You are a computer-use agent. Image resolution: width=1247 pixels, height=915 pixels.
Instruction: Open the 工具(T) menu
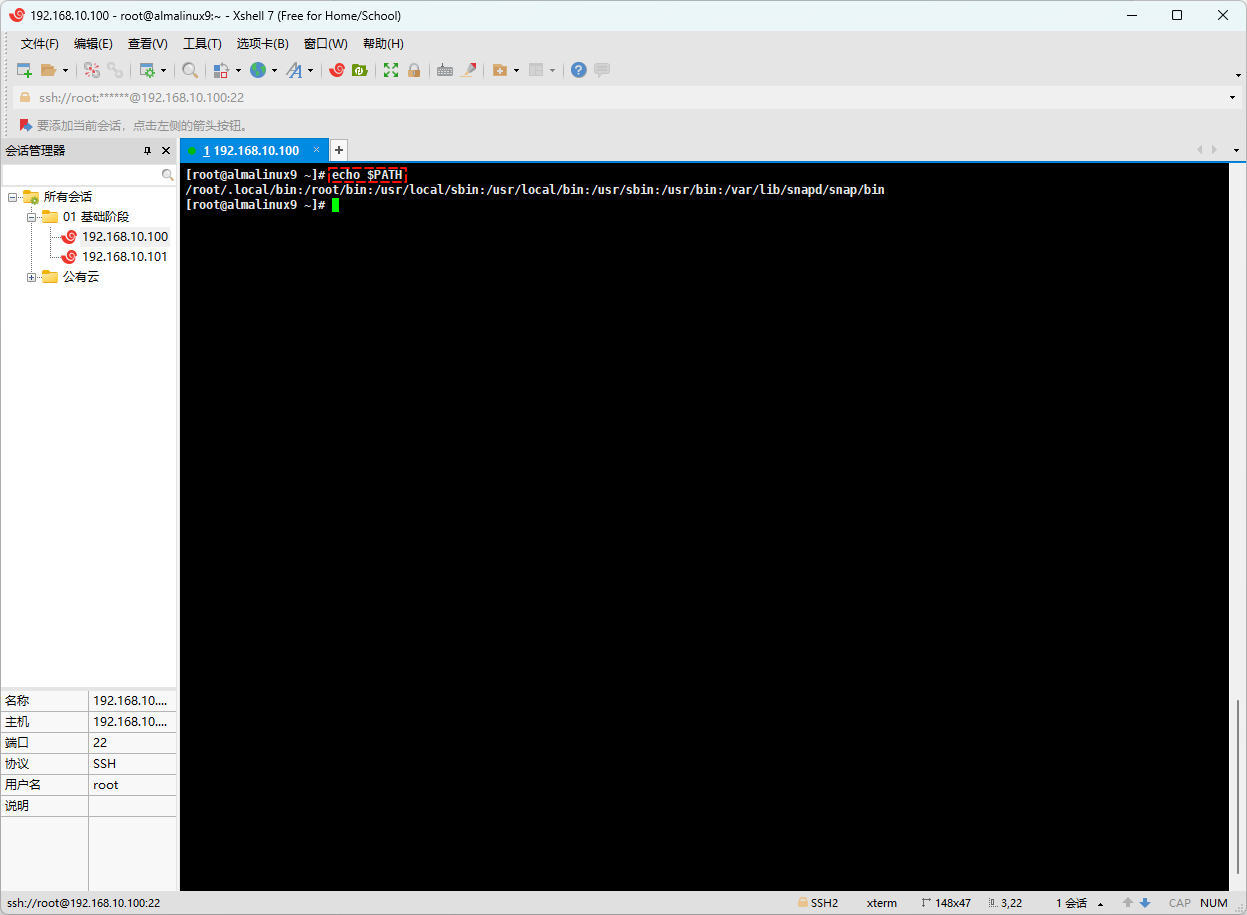tap(202, 44)
